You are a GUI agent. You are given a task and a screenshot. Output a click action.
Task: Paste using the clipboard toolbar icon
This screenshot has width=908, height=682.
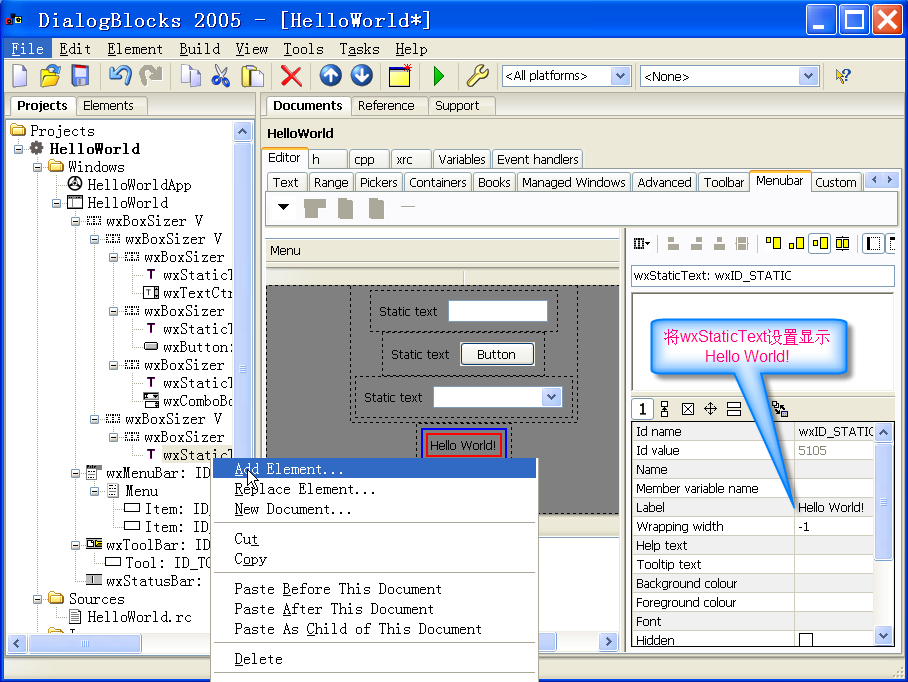tap(252, 76)
